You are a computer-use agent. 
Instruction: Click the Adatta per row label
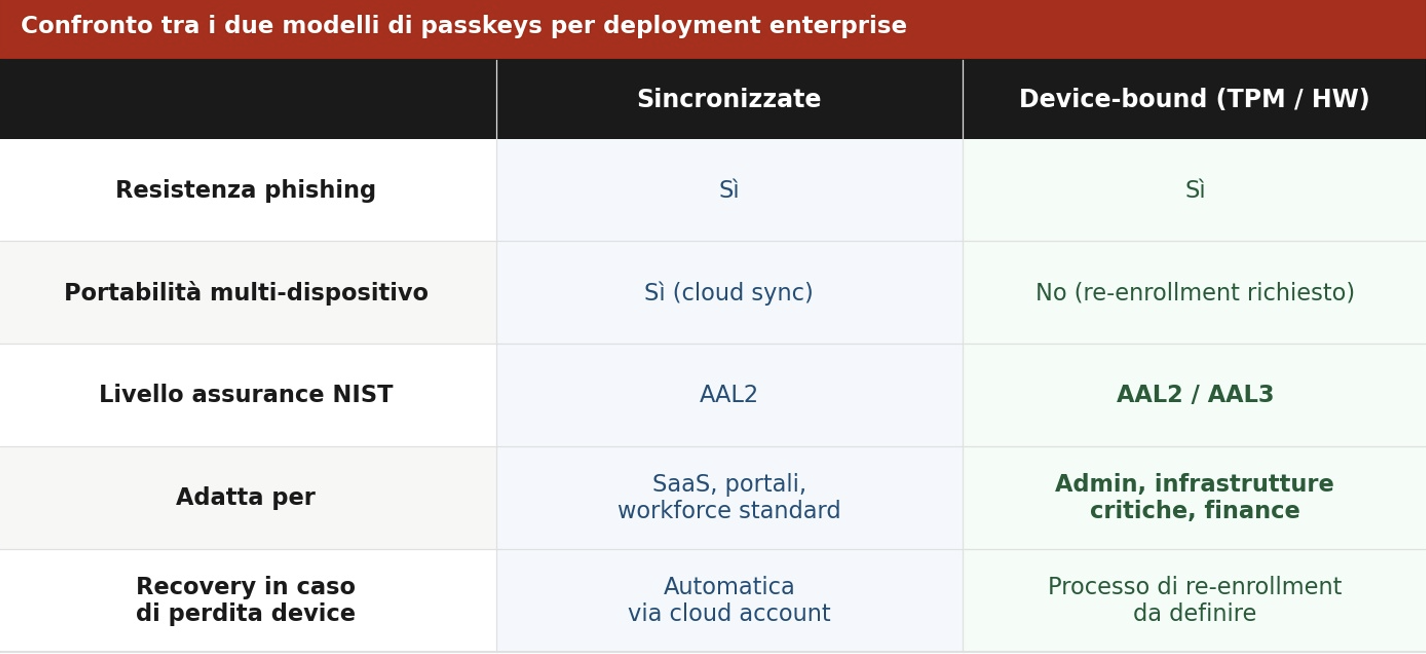click(x=246, y=498)
